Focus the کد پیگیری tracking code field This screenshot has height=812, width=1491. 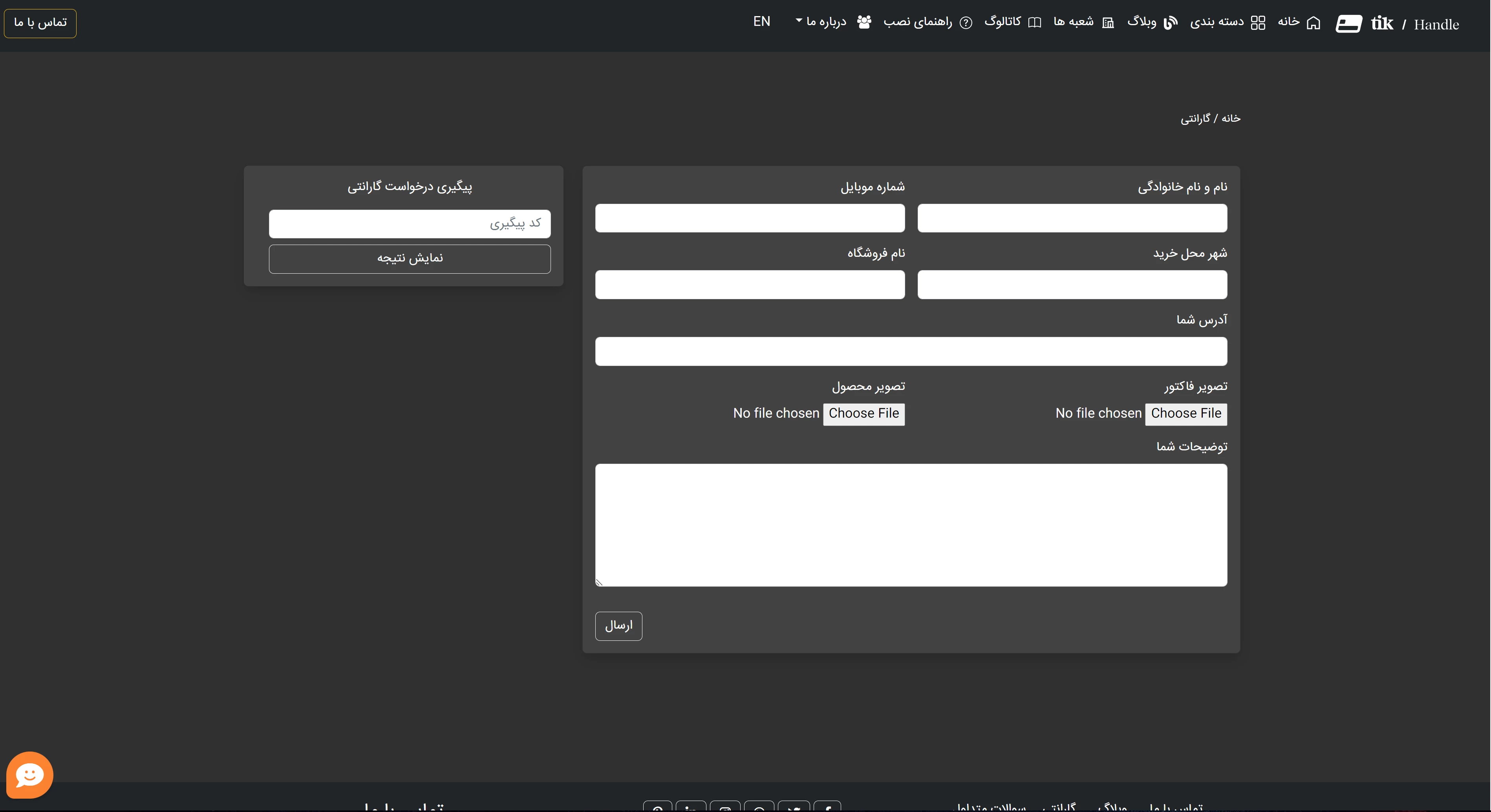[409, 223]
